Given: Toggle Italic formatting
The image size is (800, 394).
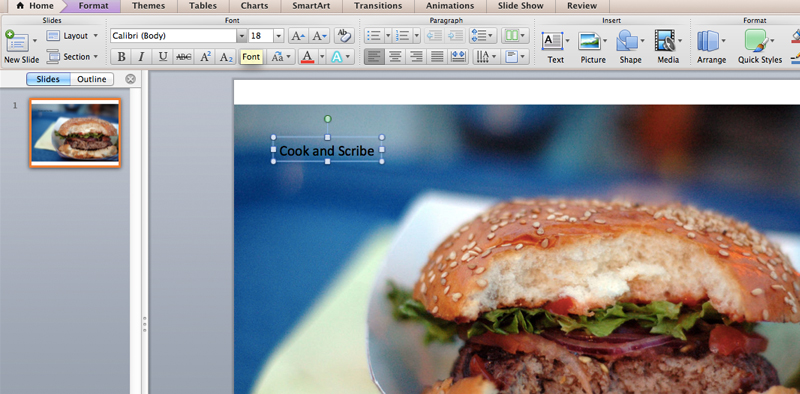Looking at the screenshot, I should click(141, 57).
